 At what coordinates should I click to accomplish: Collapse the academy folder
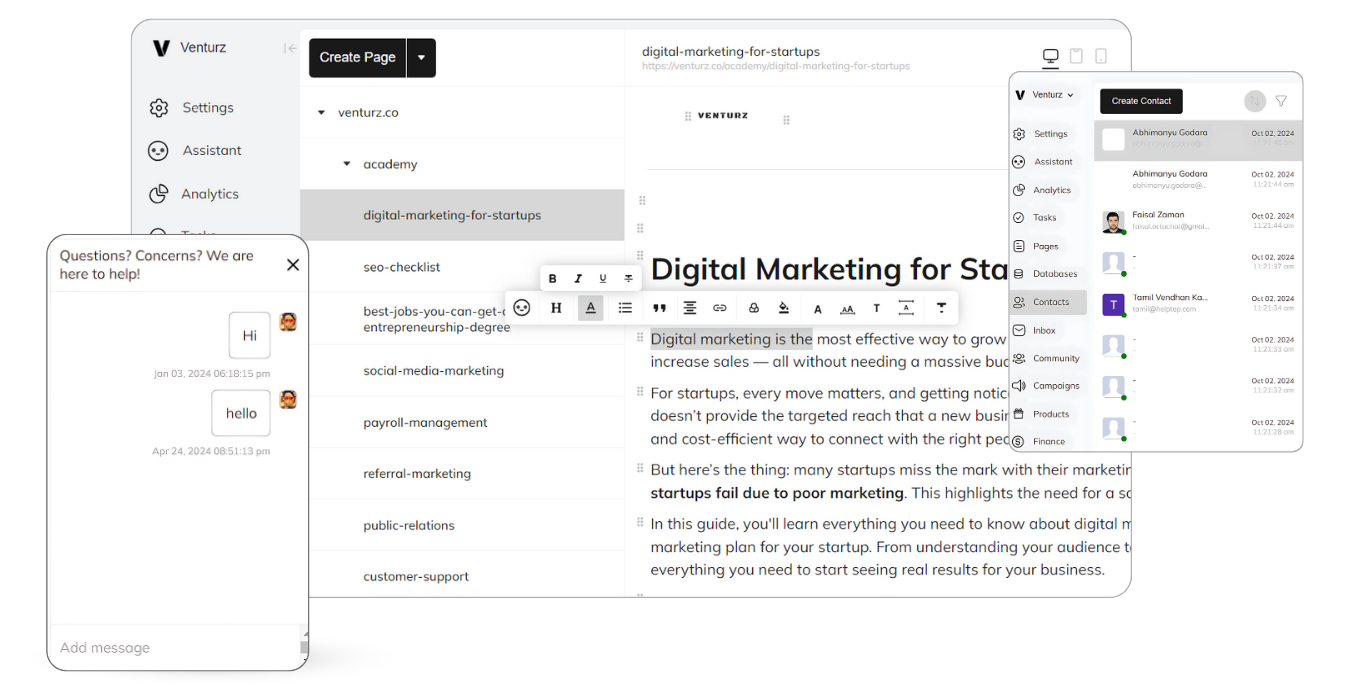click(x=347, y=164)
